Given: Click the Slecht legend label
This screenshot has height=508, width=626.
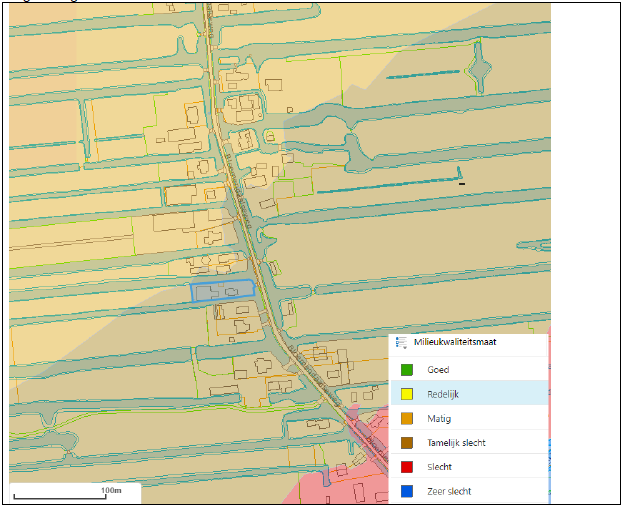Looking at the screenshot, I should (x=440, y=467).
